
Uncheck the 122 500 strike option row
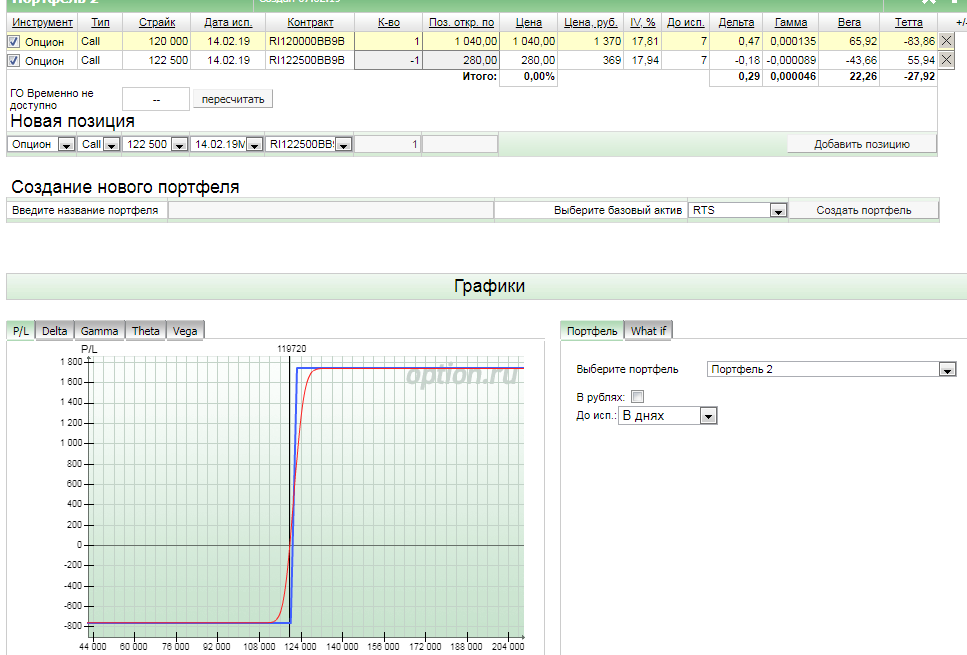13,61
